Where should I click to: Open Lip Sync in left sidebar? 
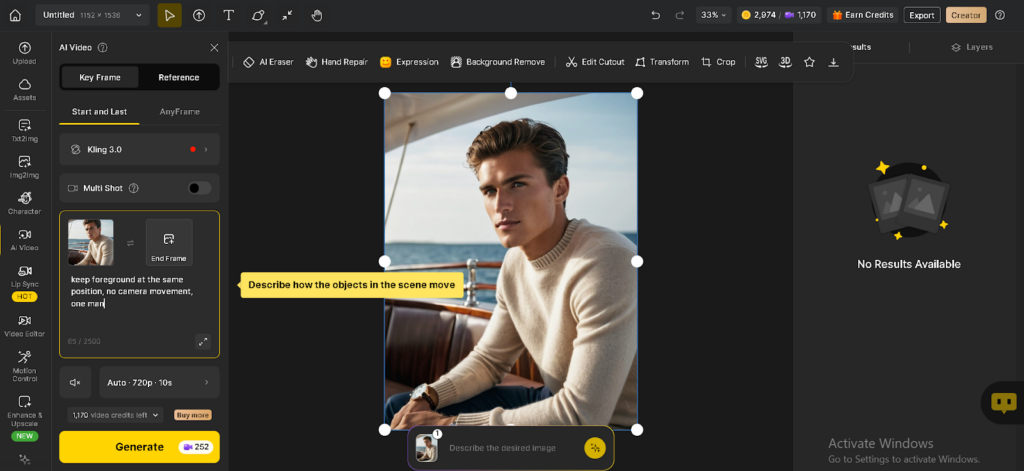pos(24,277)
